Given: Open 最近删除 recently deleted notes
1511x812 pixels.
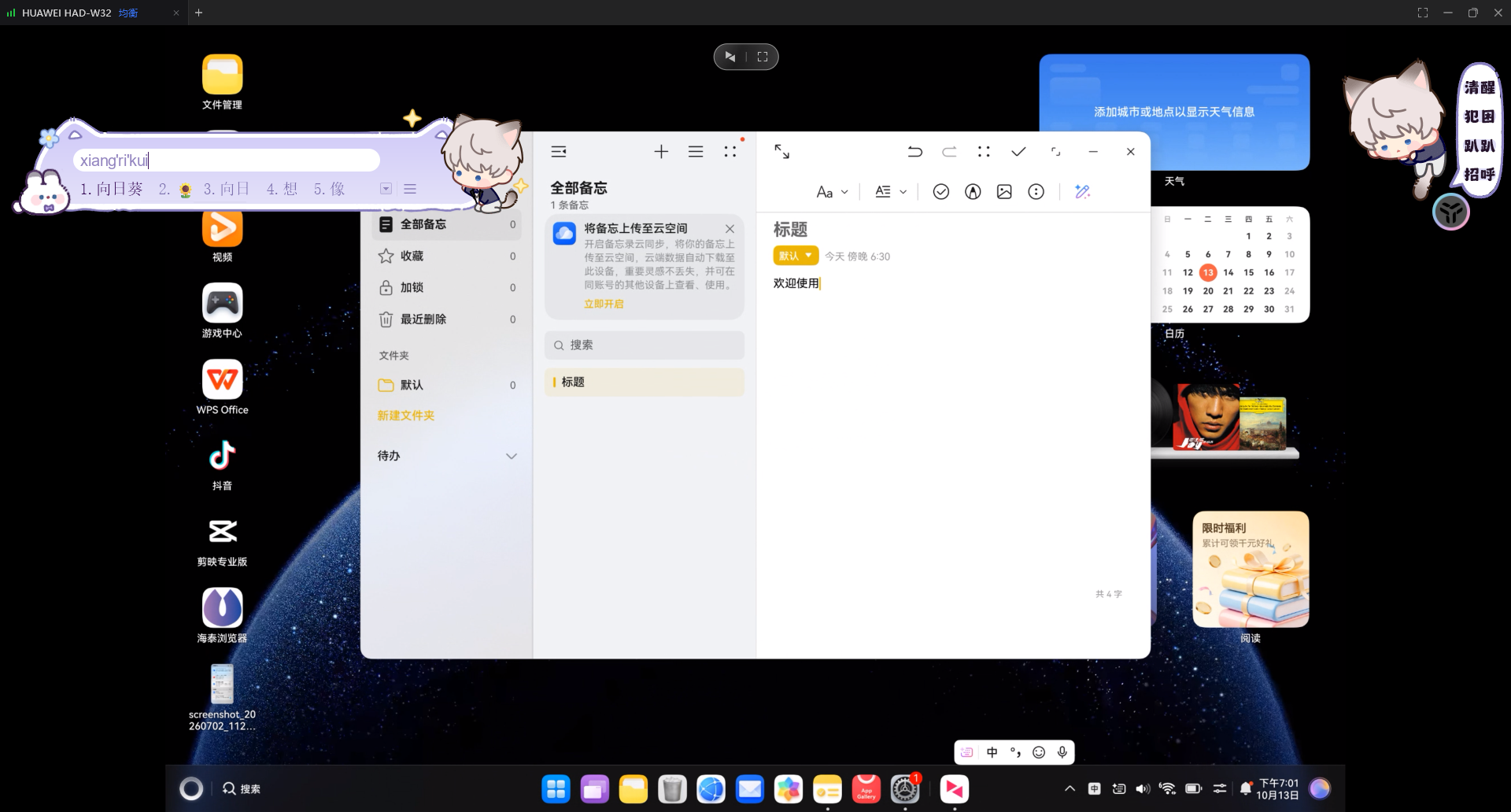Looking at the screenshot, I should [x=446, y=319].
